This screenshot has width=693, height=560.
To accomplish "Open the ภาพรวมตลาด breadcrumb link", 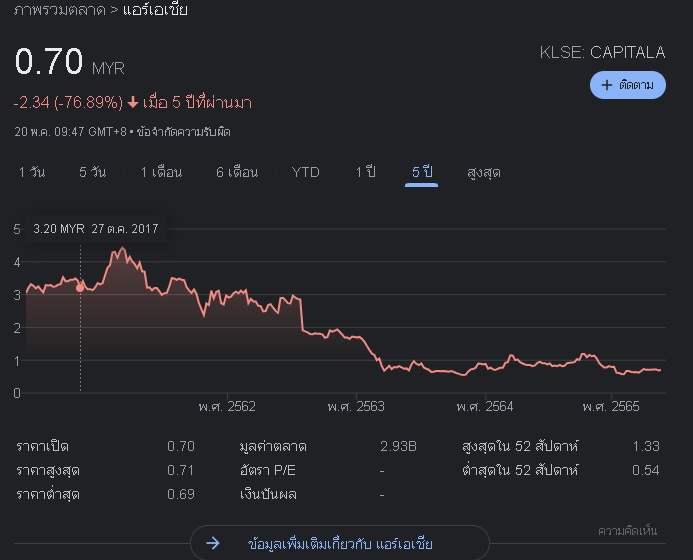I will point(60,10).
